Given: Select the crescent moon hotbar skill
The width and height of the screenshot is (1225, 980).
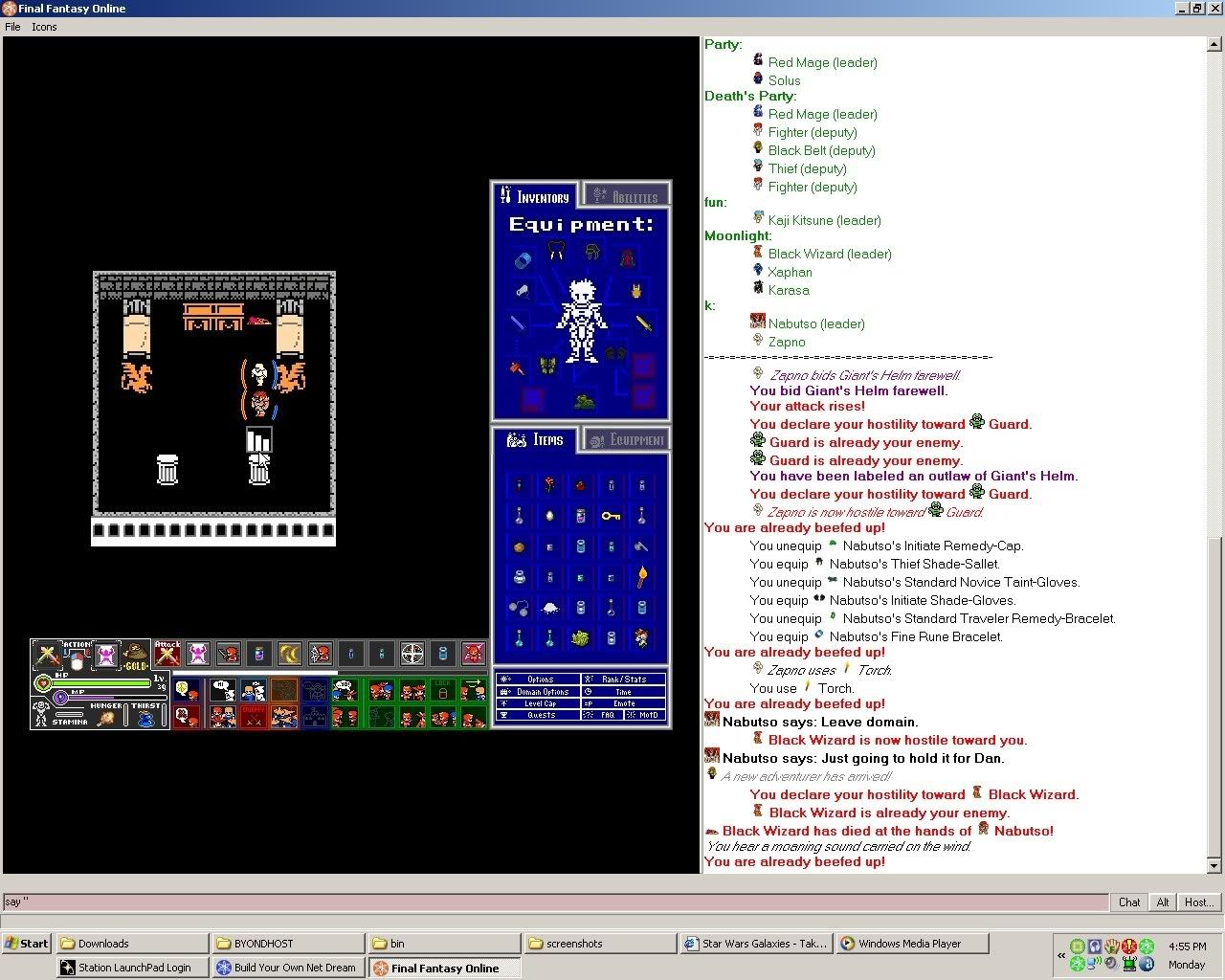Looking at the screenshot, I should pyautogui.click(x=290, y=653).
